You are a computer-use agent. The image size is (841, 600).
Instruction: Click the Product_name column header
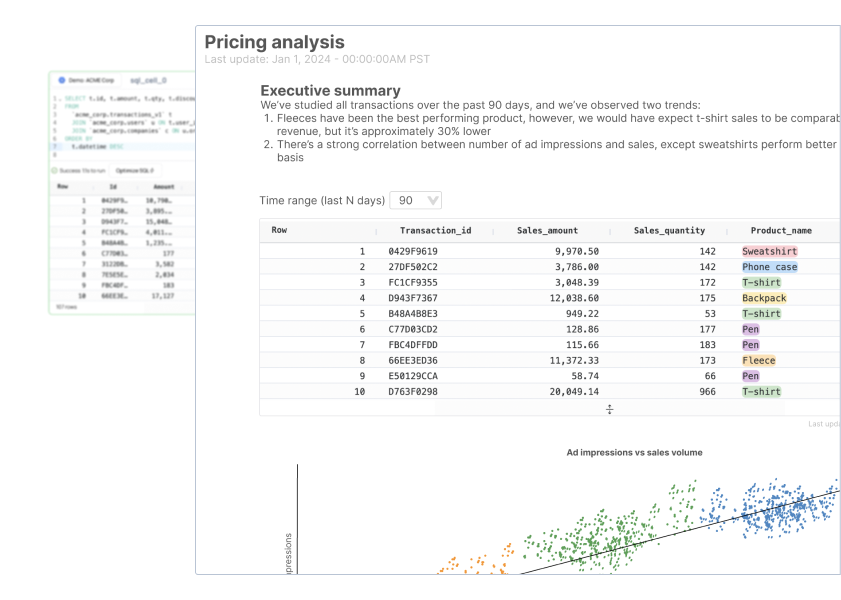(781, 230)
